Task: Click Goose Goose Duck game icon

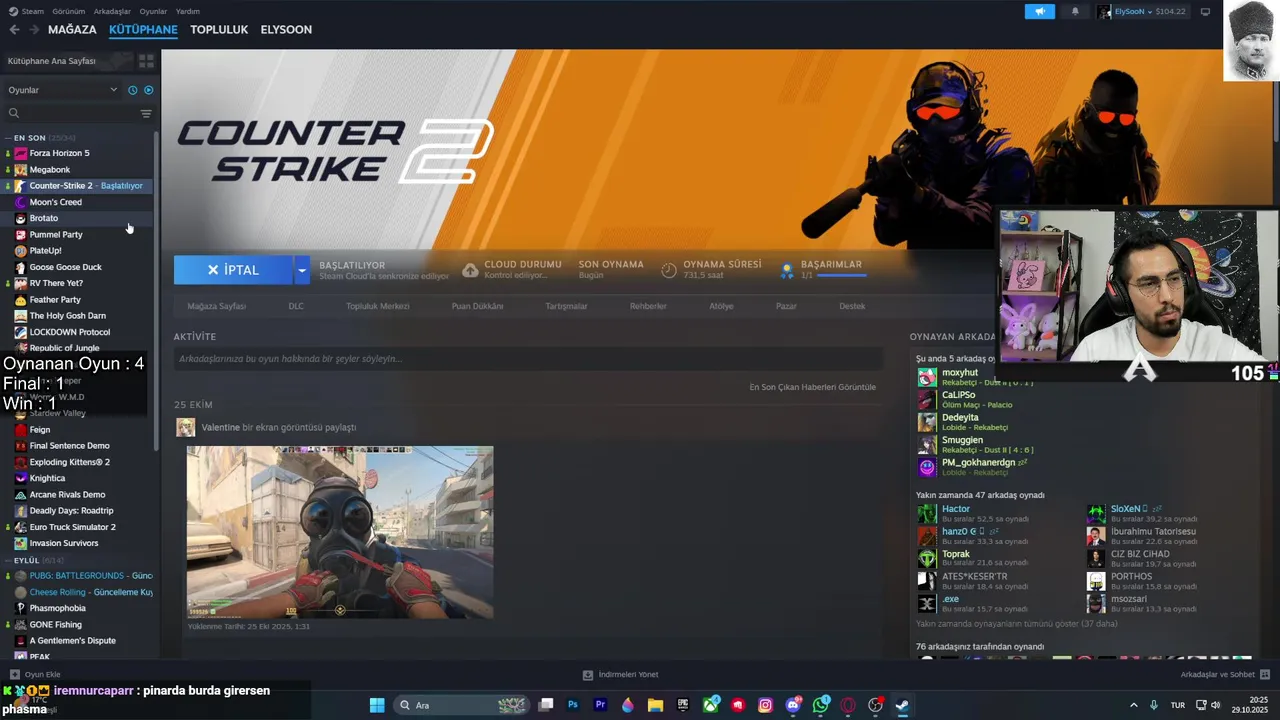Action: [x=20, y=267]
